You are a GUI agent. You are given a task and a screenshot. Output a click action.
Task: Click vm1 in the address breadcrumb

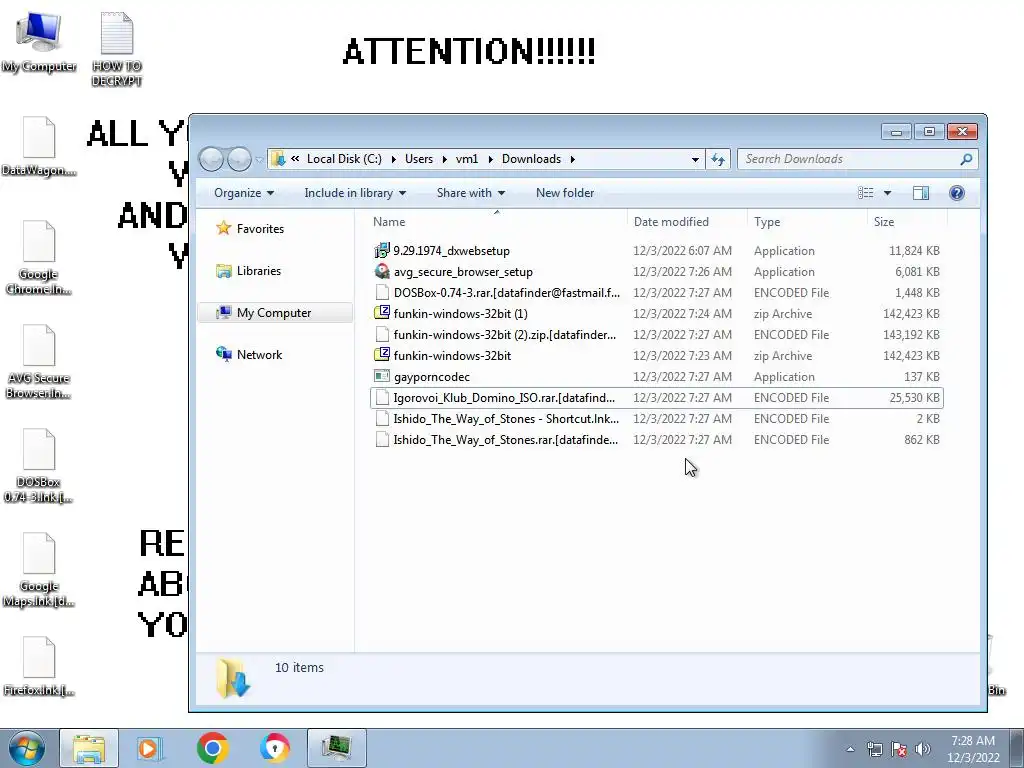(x=467, y=159)
